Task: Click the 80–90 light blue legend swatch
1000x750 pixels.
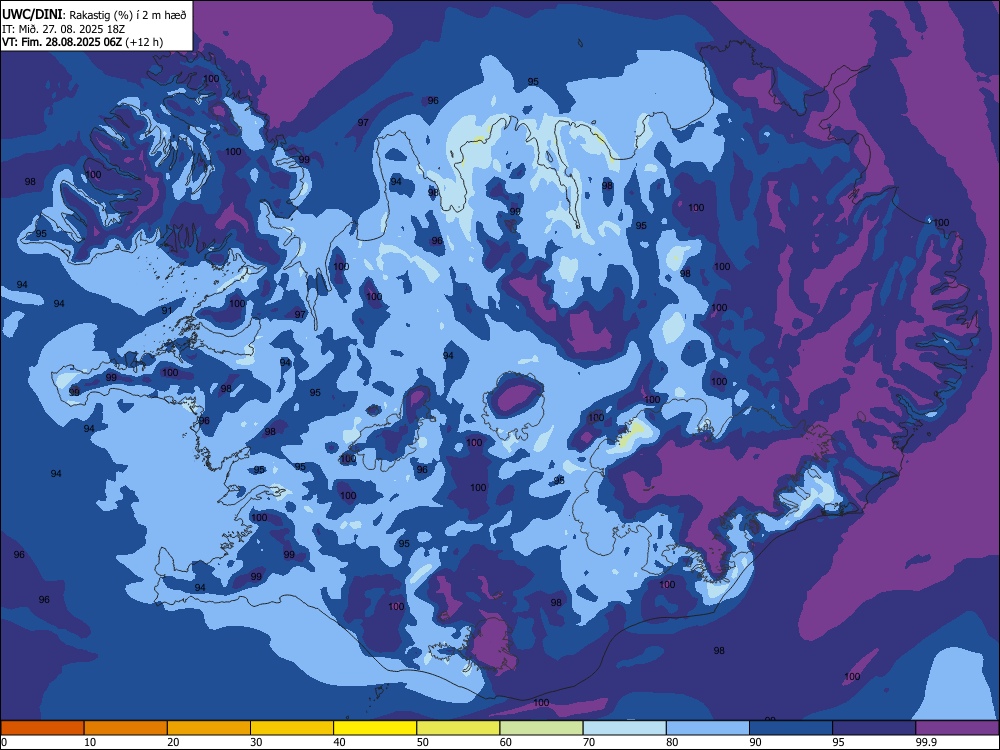Action: (708, 728)
